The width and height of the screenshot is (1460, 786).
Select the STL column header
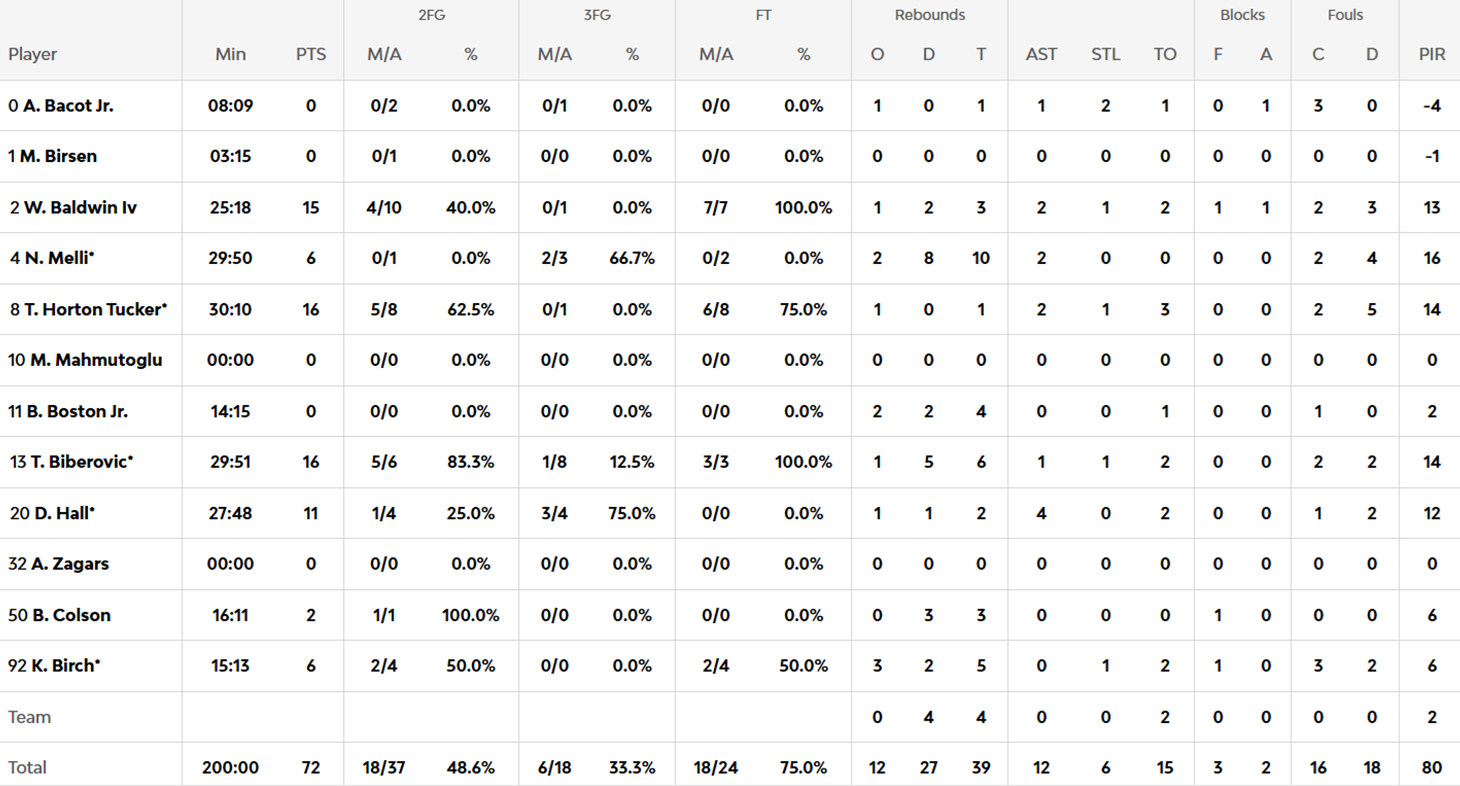coord(1105,55)
